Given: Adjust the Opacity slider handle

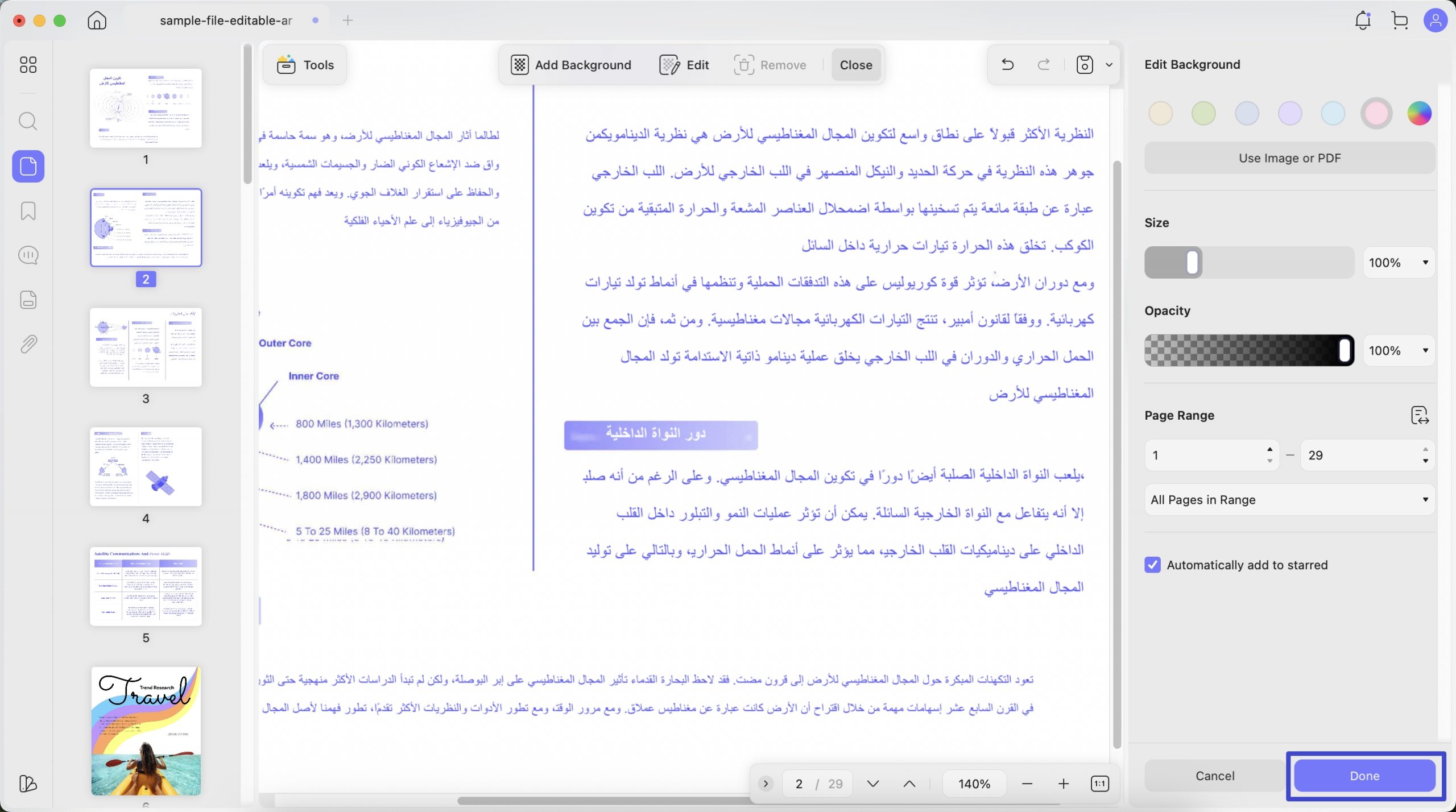Looking at the screenshot, I should [x=1345, y=350].
